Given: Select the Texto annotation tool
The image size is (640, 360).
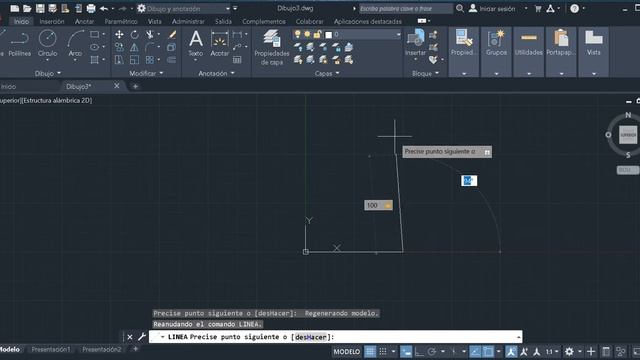Looking at the screenshot, I should click(196, 43).
